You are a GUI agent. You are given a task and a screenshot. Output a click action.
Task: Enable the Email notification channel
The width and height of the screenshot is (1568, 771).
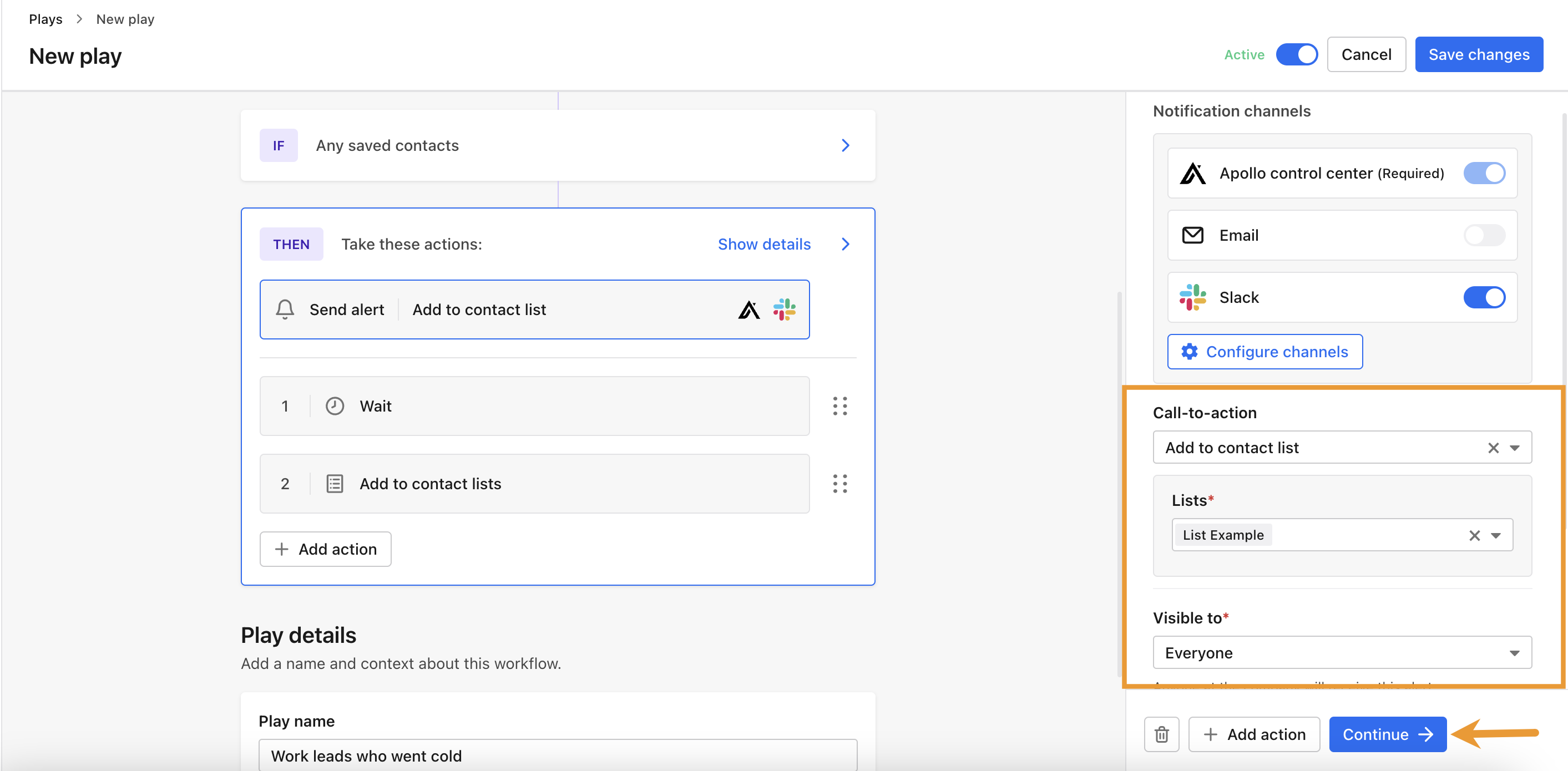tap(1485, 235)
